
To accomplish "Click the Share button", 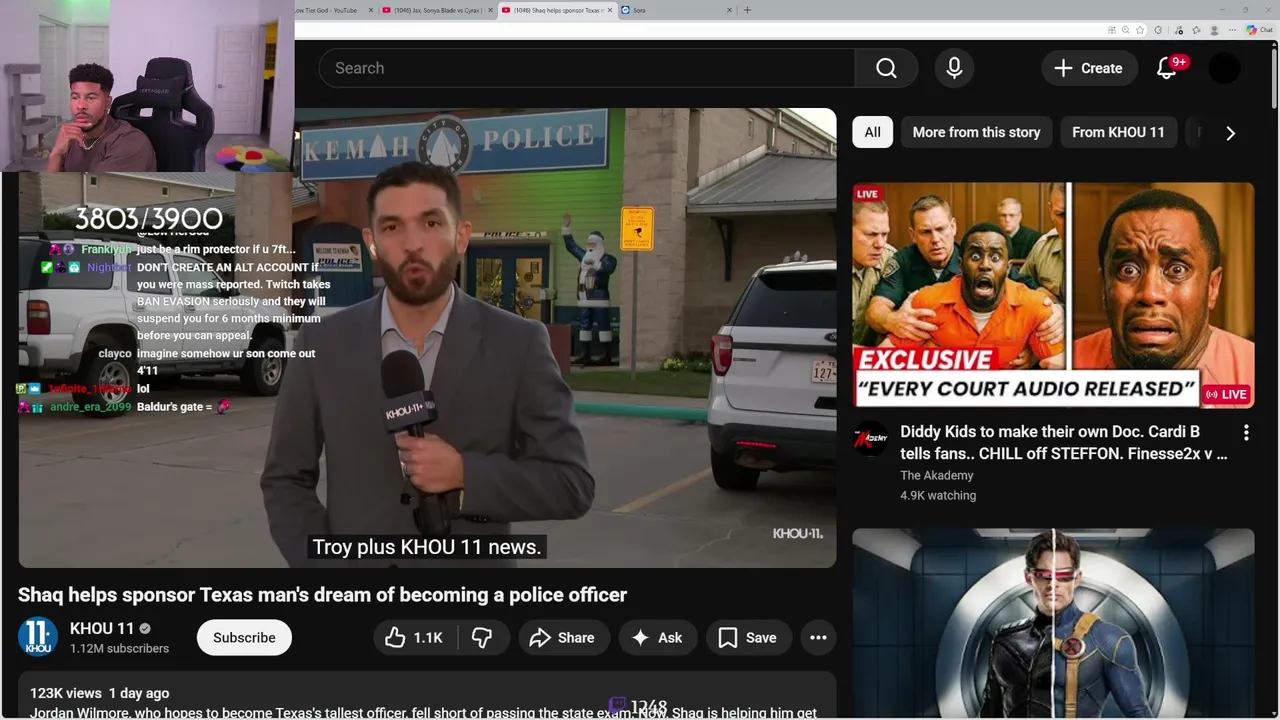I will coord(562,638).
